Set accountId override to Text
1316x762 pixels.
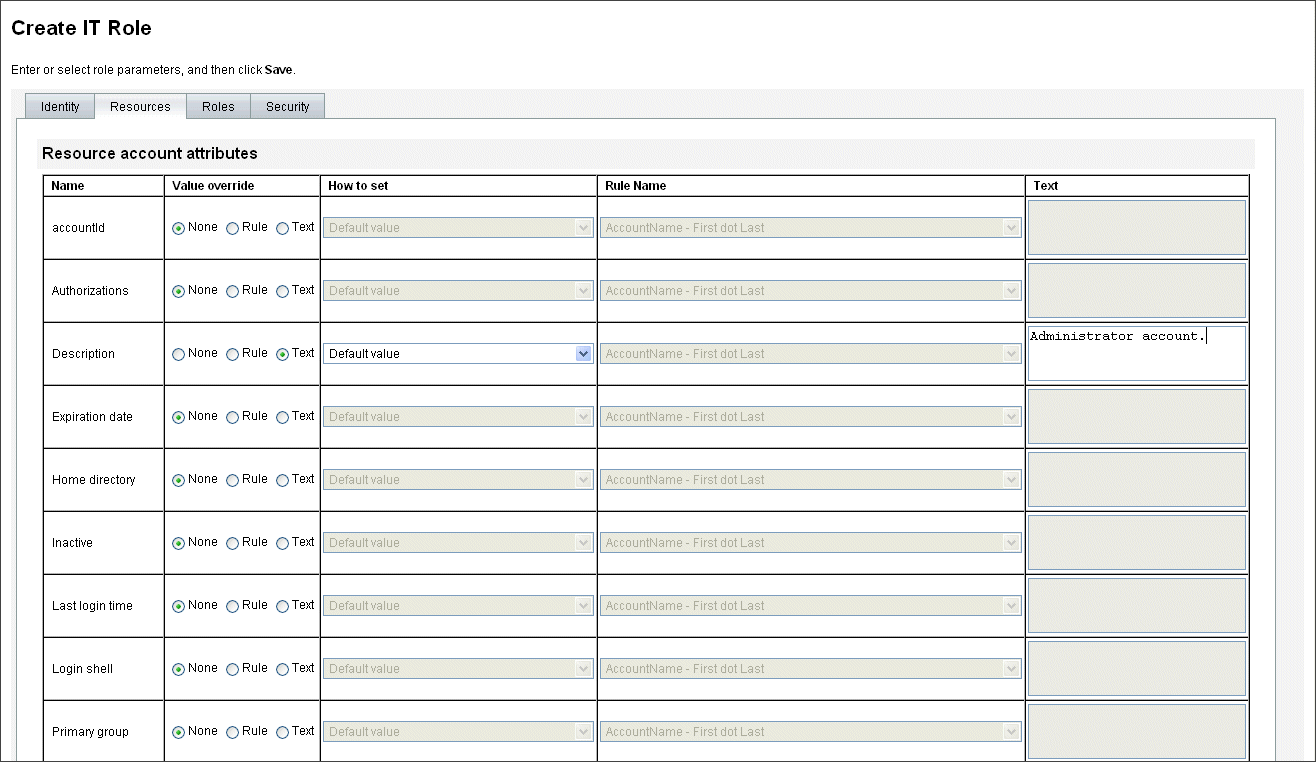click(283, 228)
